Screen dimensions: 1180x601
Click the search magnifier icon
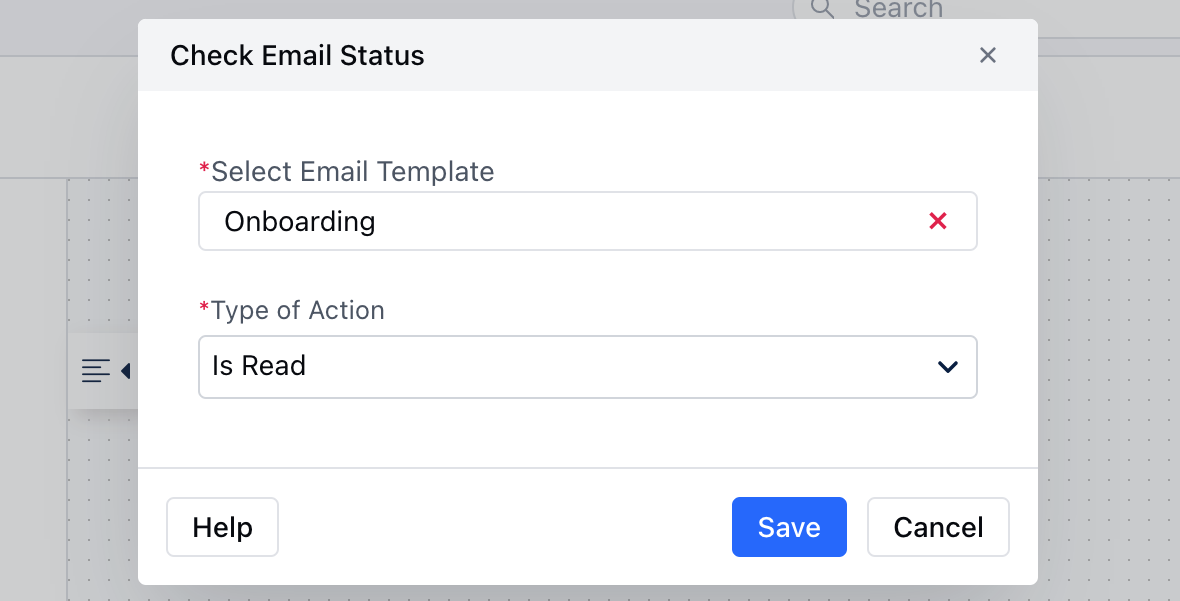tap(822, 8)
